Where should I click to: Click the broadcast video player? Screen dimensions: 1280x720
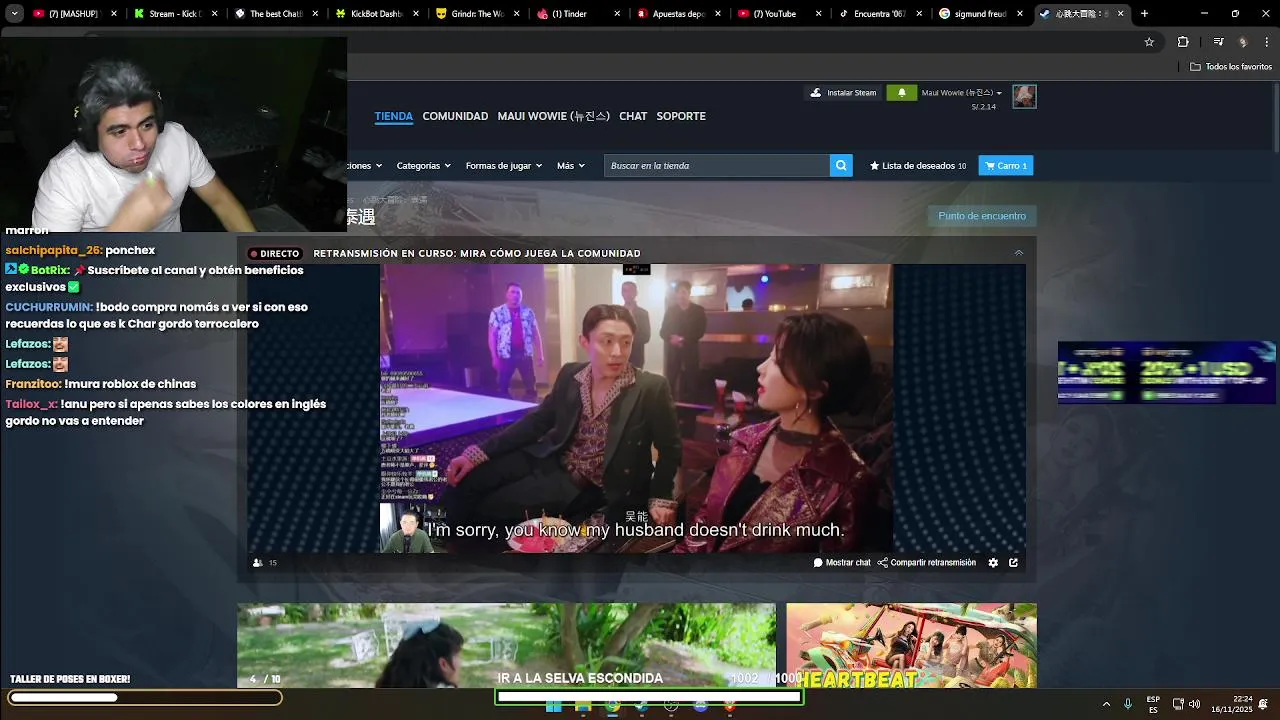coord(636,408)
